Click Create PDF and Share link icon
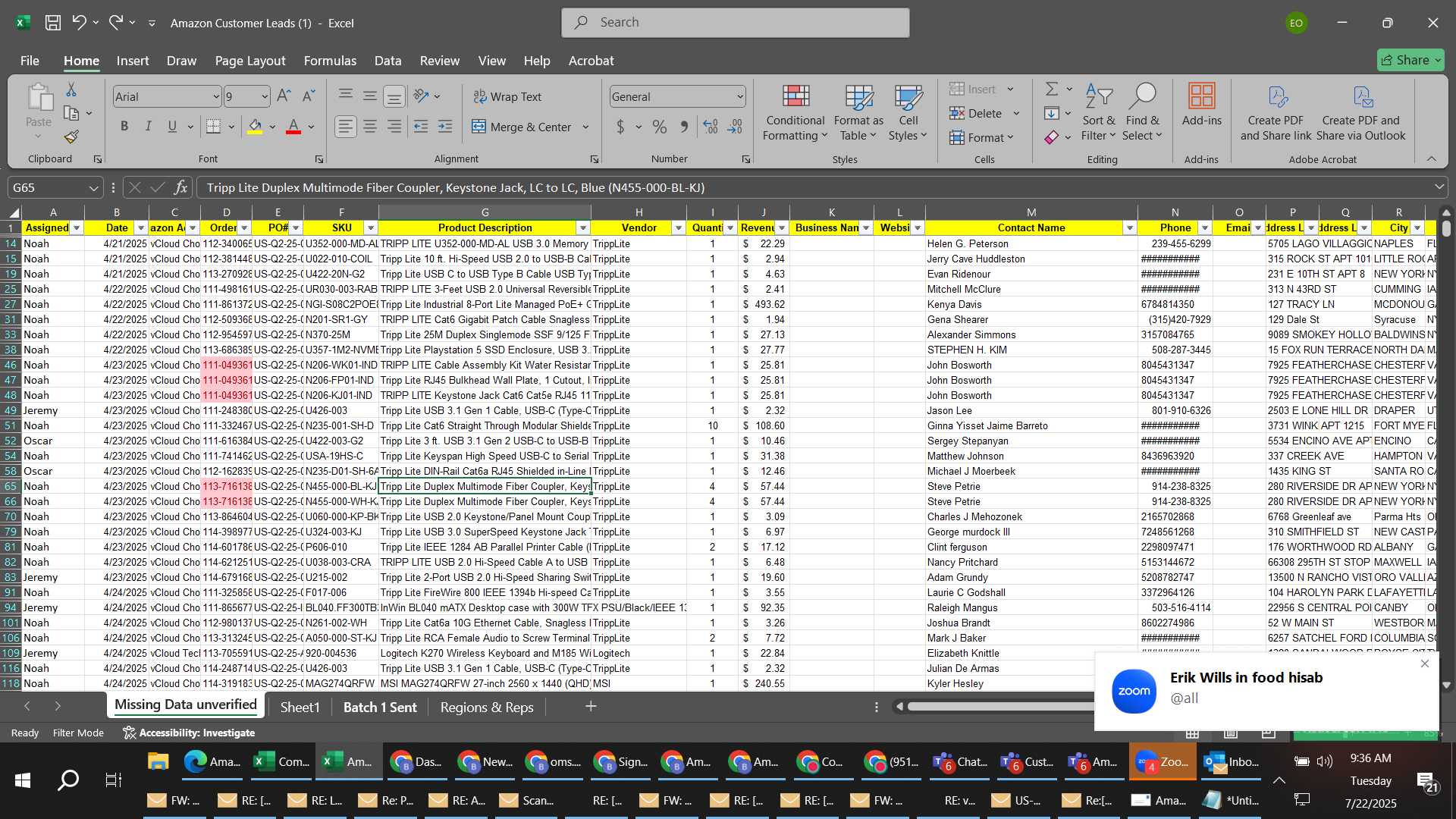The width and height of the screenshot is (1456, 819). tap(1276, 112)
